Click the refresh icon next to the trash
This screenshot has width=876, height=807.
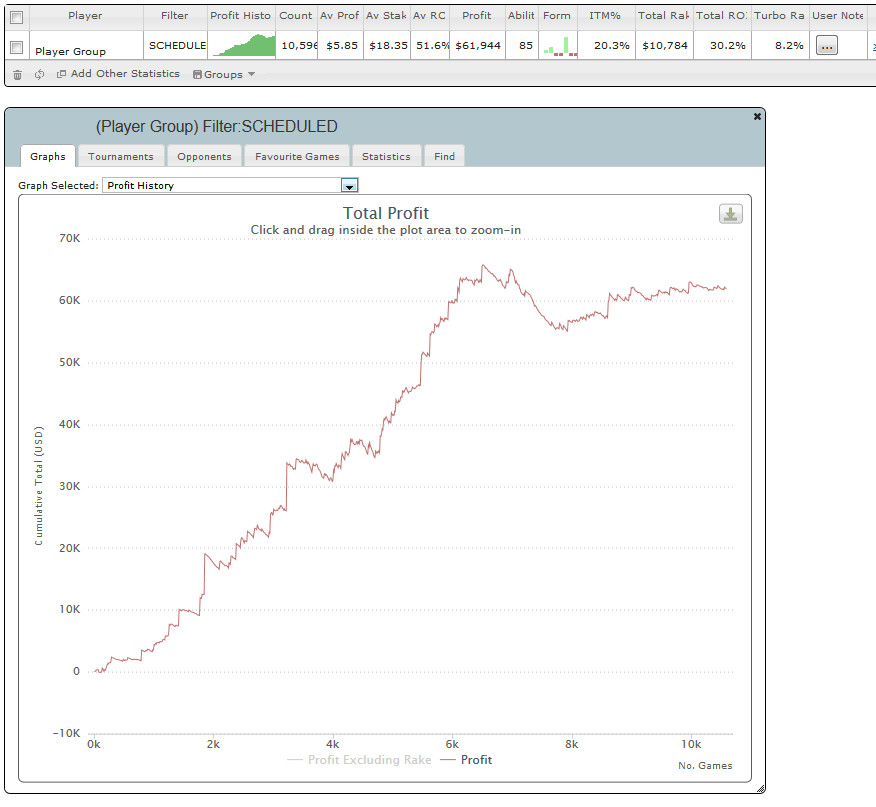tap(39, 74)
